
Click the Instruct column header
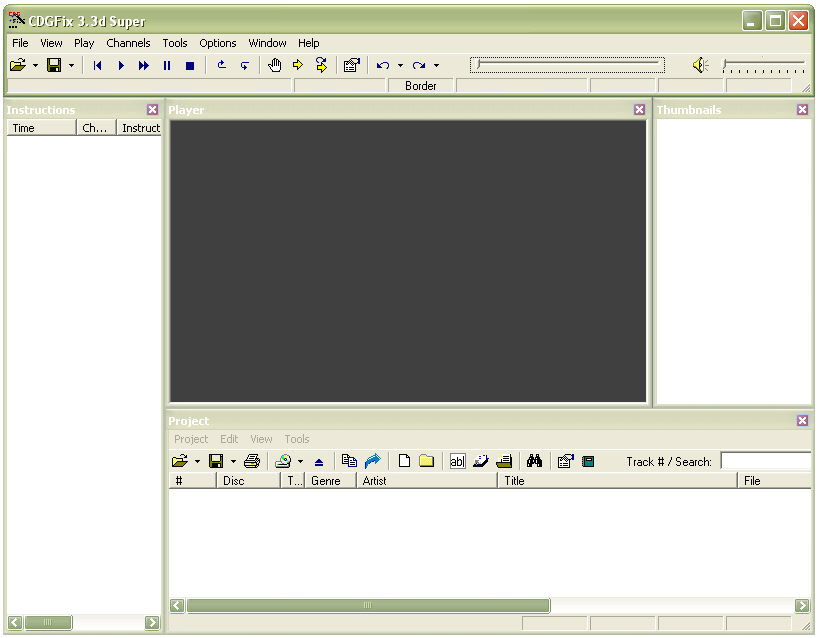(139, 128)
